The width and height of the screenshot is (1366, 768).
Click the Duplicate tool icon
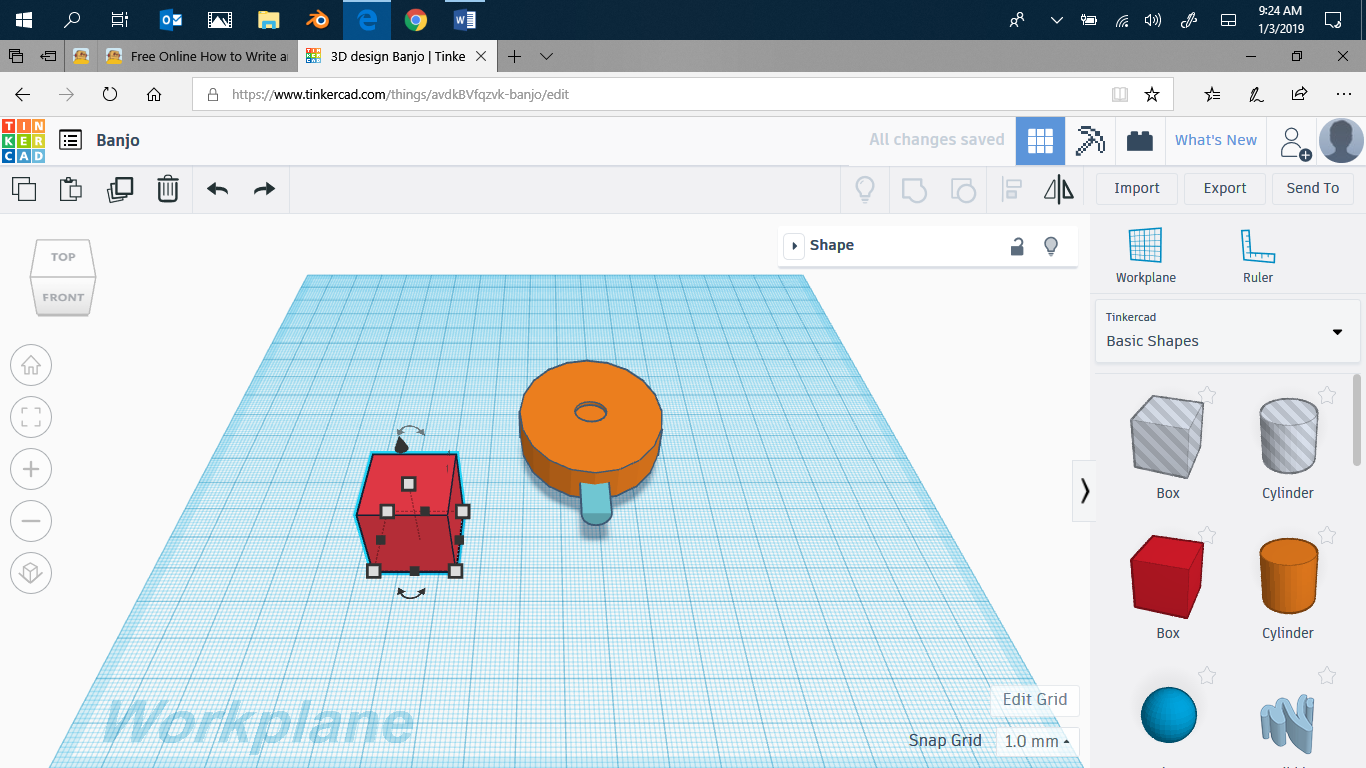click(120, 189)
